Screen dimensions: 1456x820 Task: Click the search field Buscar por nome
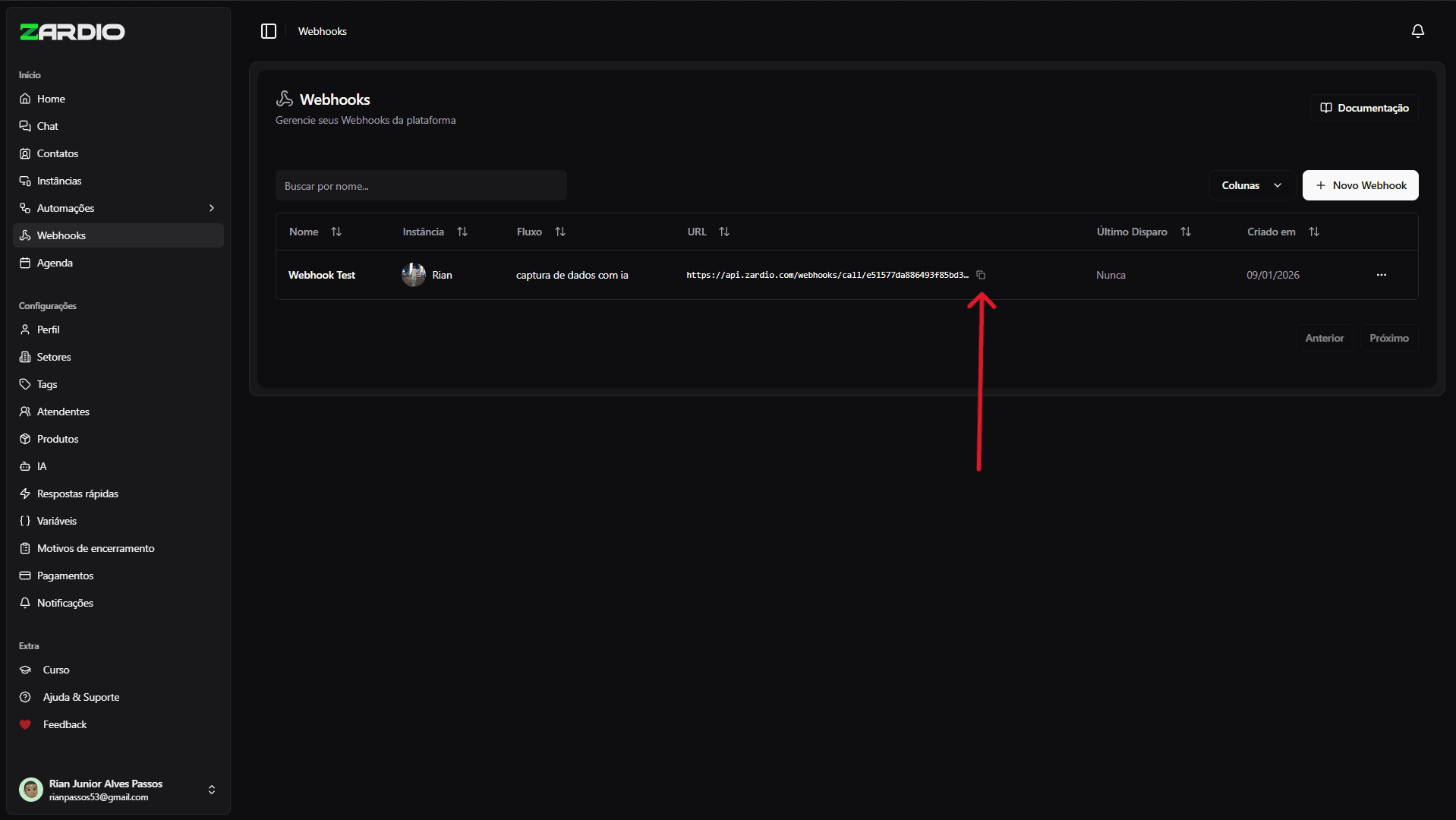coord(421,185)
